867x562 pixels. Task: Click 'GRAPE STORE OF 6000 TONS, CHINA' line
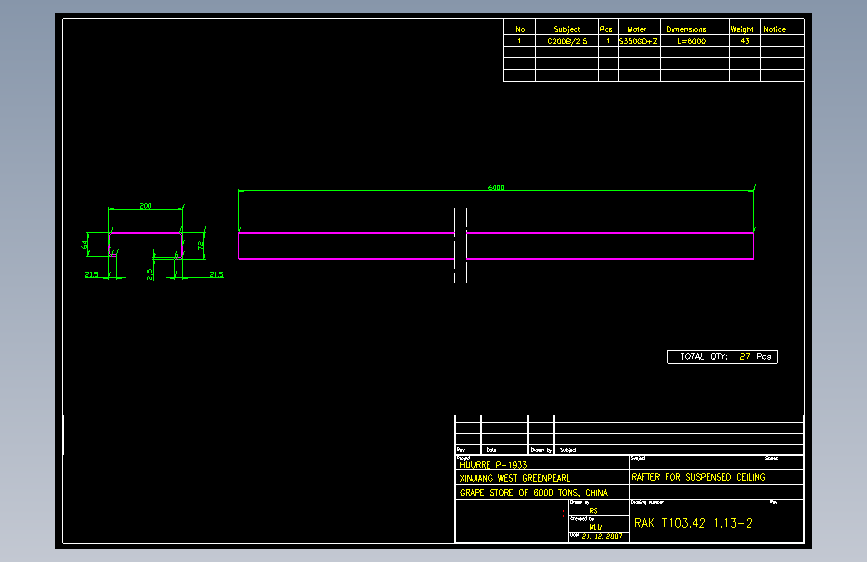click(x=534, y=493)
